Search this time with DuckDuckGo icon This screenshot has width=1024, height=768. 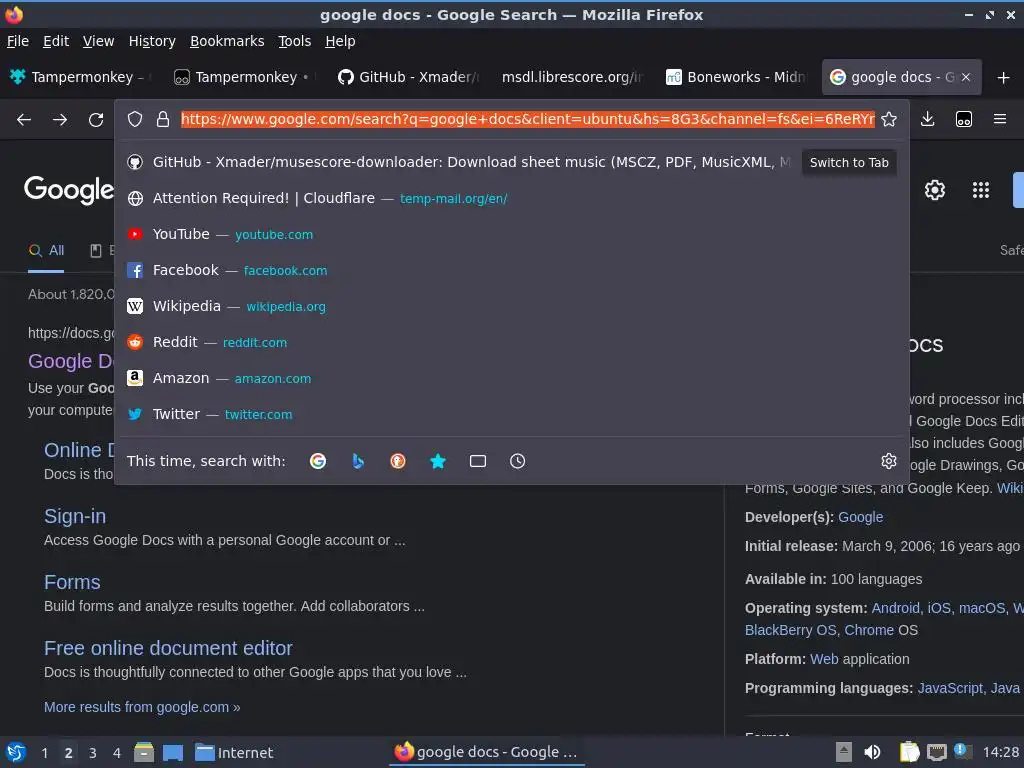tap(398, 461)
